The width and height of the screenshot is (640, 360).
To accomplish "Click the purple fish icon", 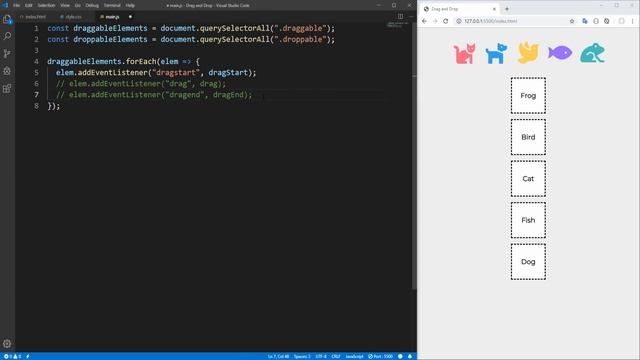I will [x=560, y=53].
